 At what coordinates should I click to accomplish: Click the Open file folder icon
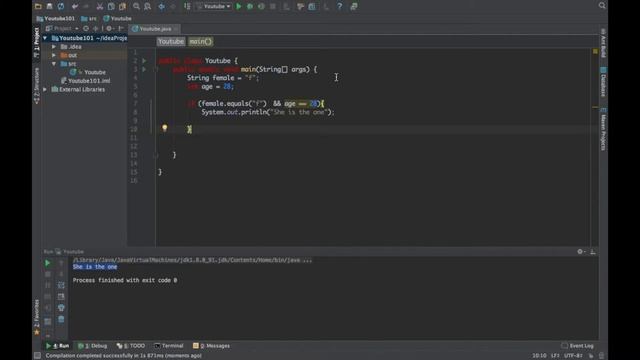coord(38,6)
